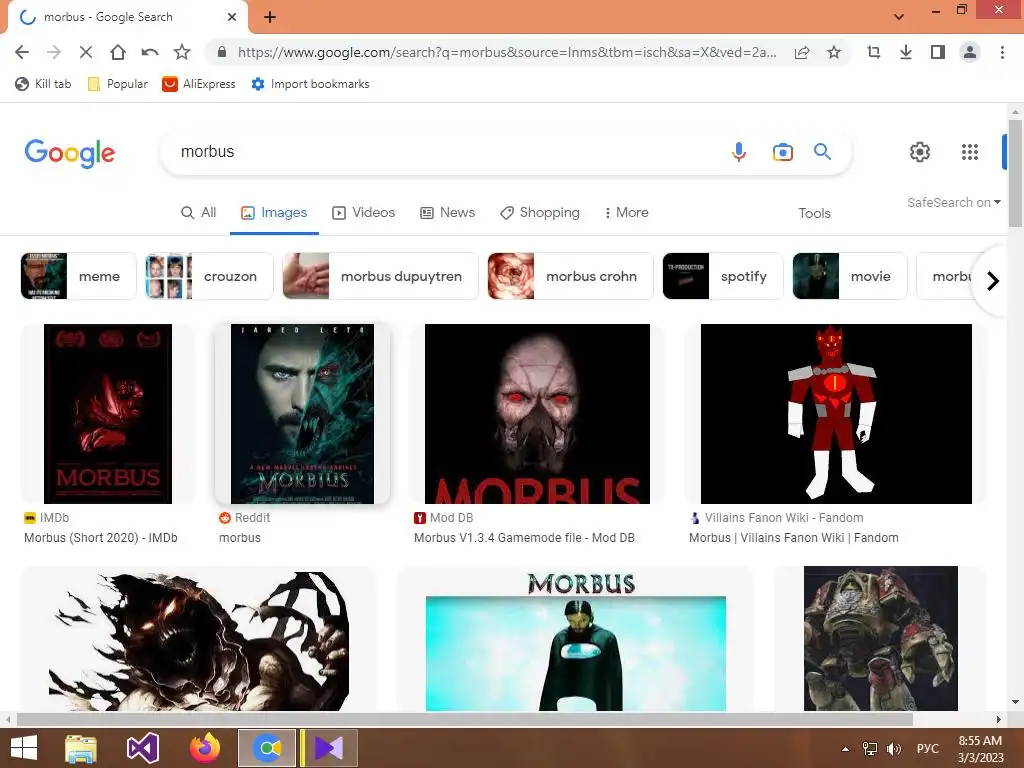The width and height of the screenshot is (1024, 768).
Task: Open the More search categories menu
Action: 626,213
